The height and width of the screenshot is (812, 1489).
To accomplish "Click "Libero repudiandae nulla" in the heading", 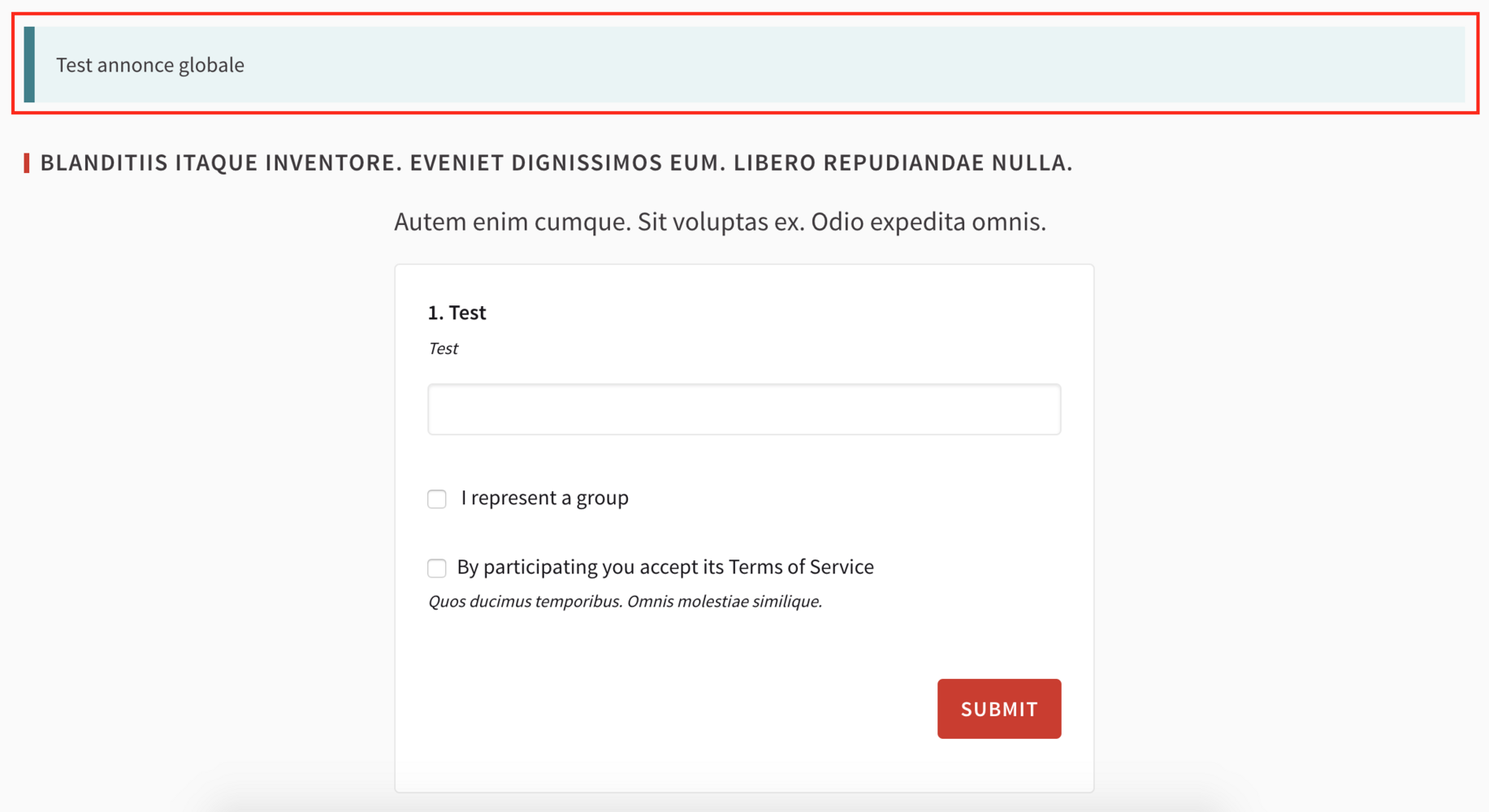I will tap(902, 163).
